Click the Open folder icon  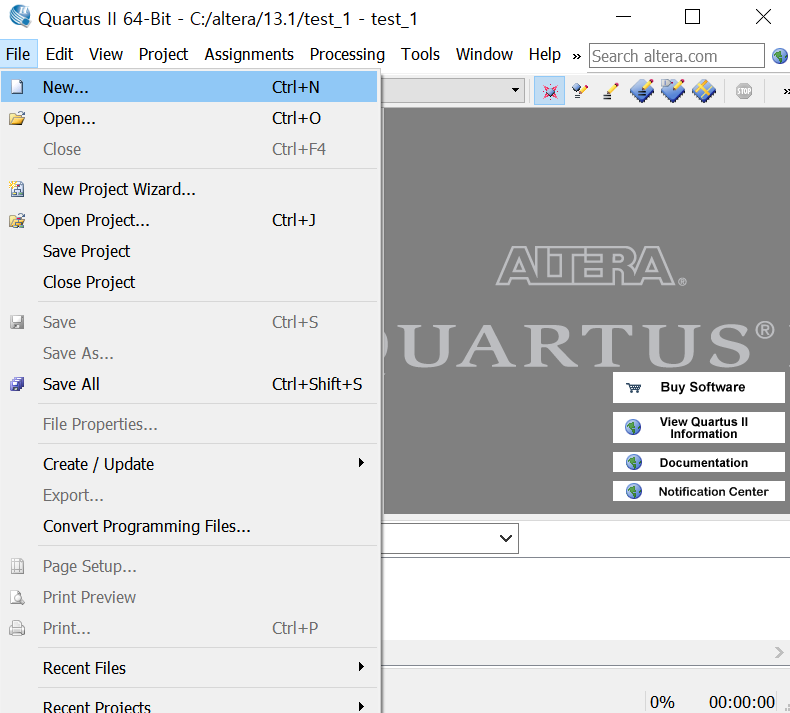[17, 118]
